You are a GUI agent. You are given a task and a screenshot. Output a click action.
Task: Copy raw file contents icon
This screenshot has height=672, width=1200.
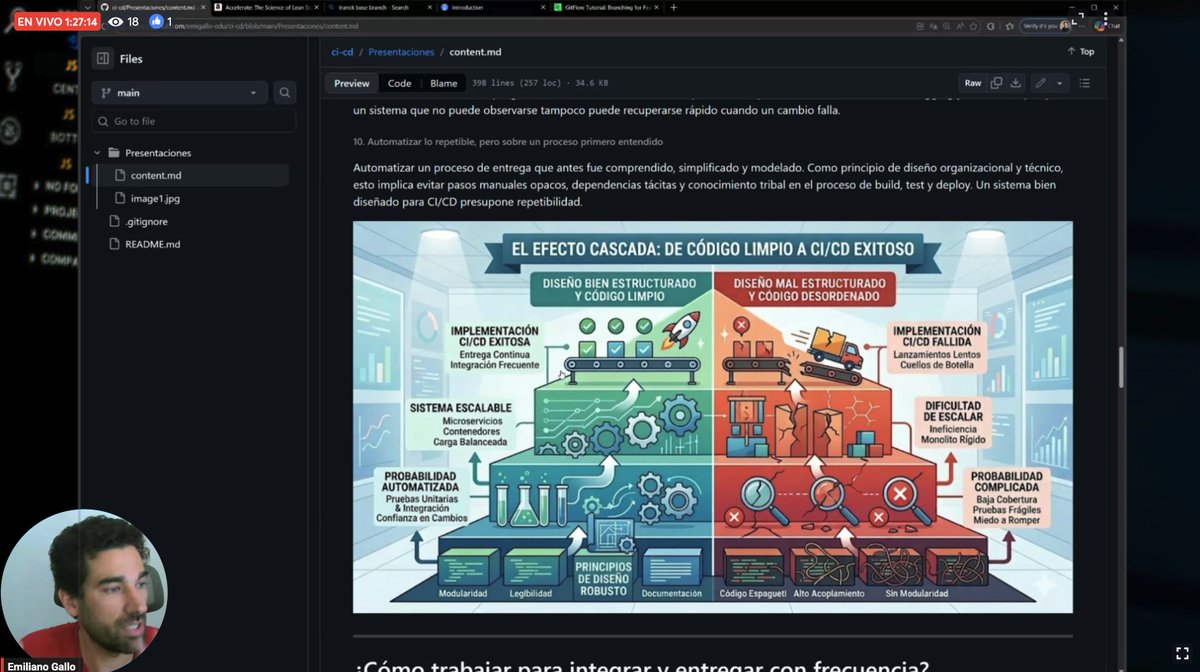[x=996, y=83]
